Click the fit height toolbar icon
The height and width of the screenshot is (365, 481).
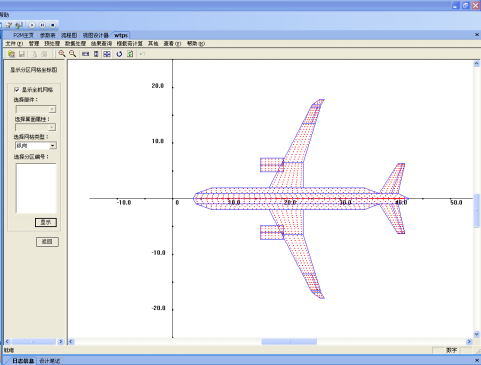(96, 54)
